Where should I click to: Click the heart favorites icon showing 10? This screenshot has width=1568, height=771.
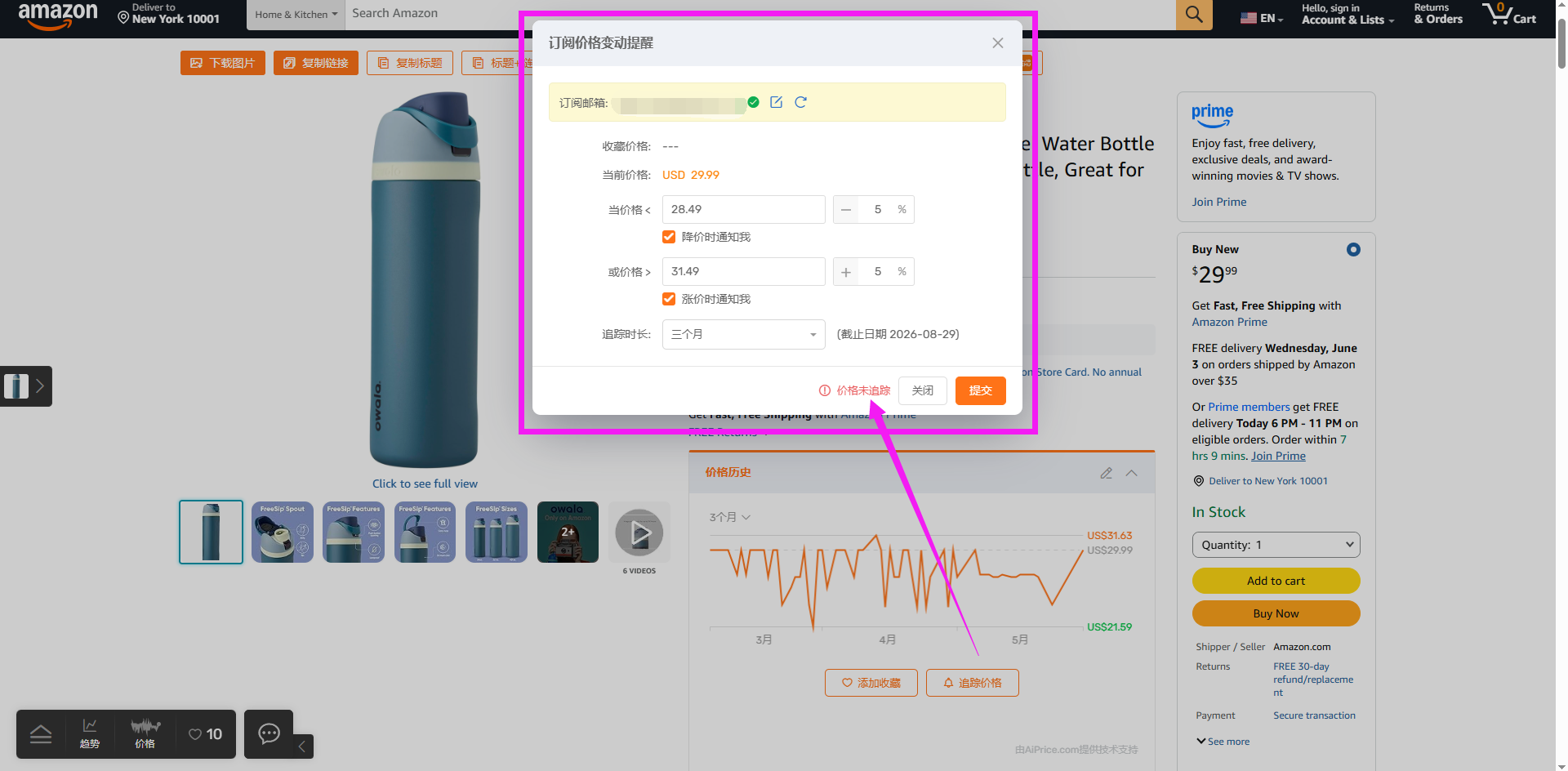pyautogui.click(x=205, y=734)
